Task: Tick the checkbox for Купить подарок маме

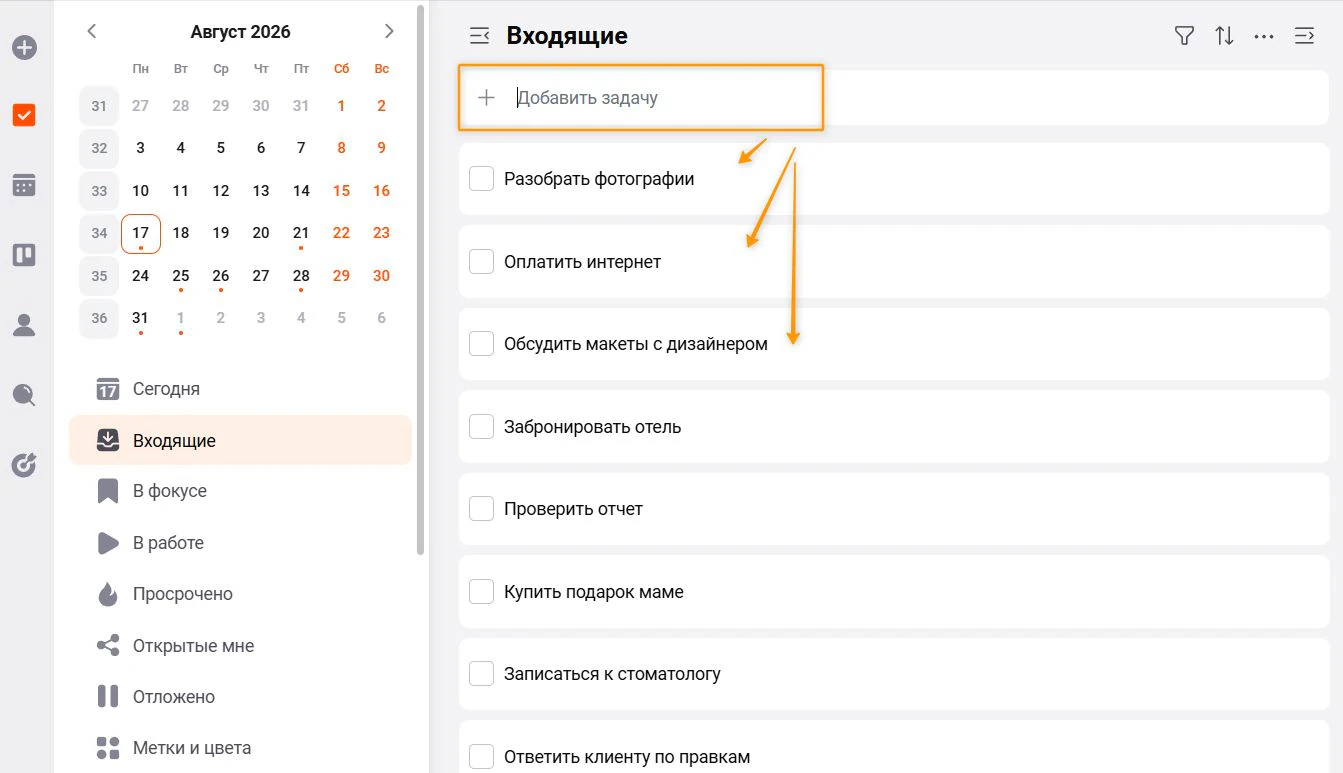Action: (x=482, y=592)
